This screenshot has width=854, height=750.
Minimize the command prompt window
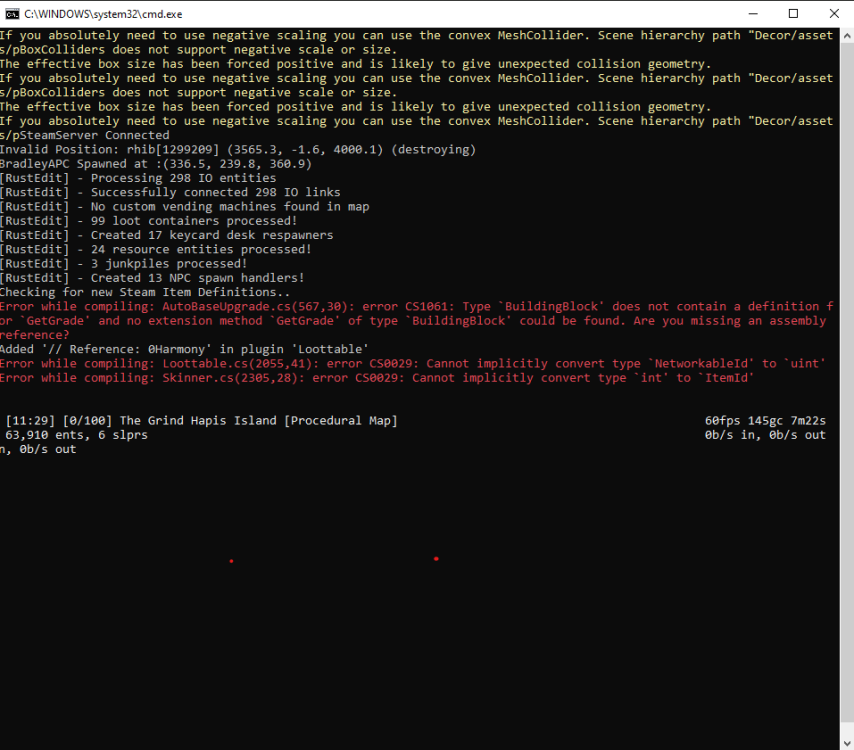[x=747, y=14]
